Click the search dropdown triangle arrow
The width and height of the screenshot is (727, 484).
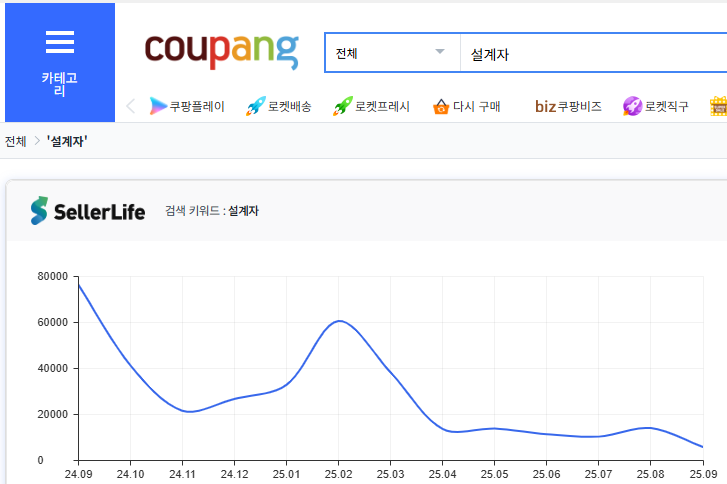coord(440,52)
